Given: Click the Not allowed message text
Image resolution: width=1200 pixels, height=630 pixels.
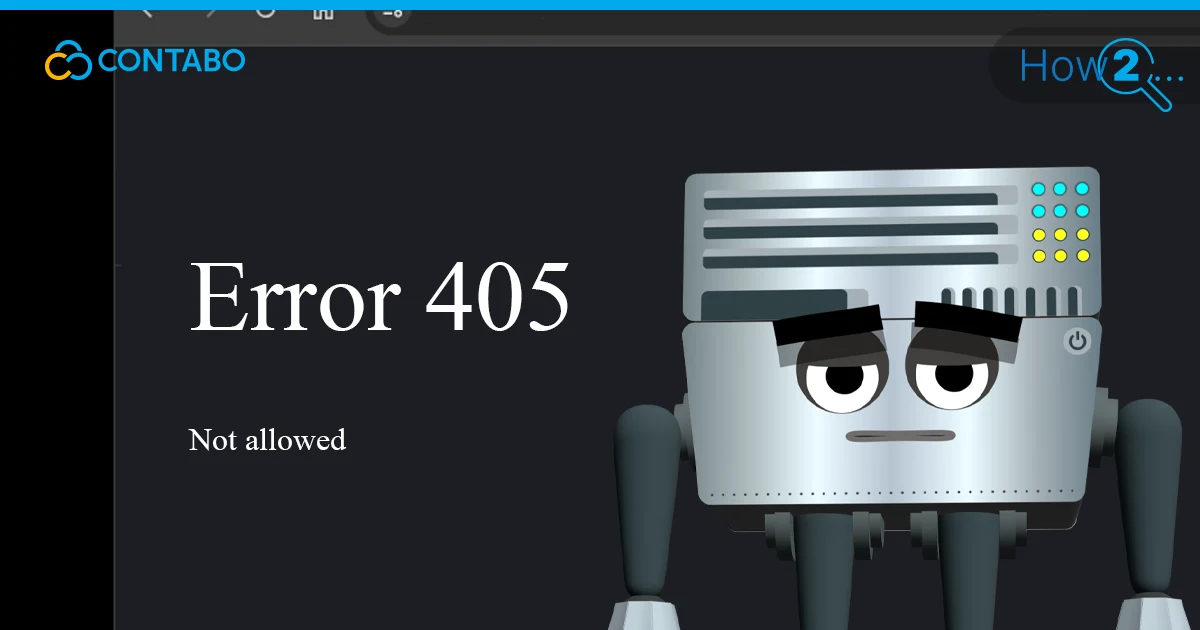Looking at the screenshot, I should pyautogui.click(x=266, y=439).
